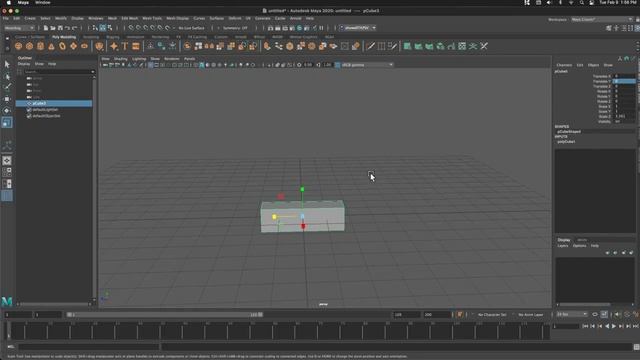Viewport: 640px width, 360px height.
Task: Create a polygon cube from the shelf
Action: pos(29,46)
